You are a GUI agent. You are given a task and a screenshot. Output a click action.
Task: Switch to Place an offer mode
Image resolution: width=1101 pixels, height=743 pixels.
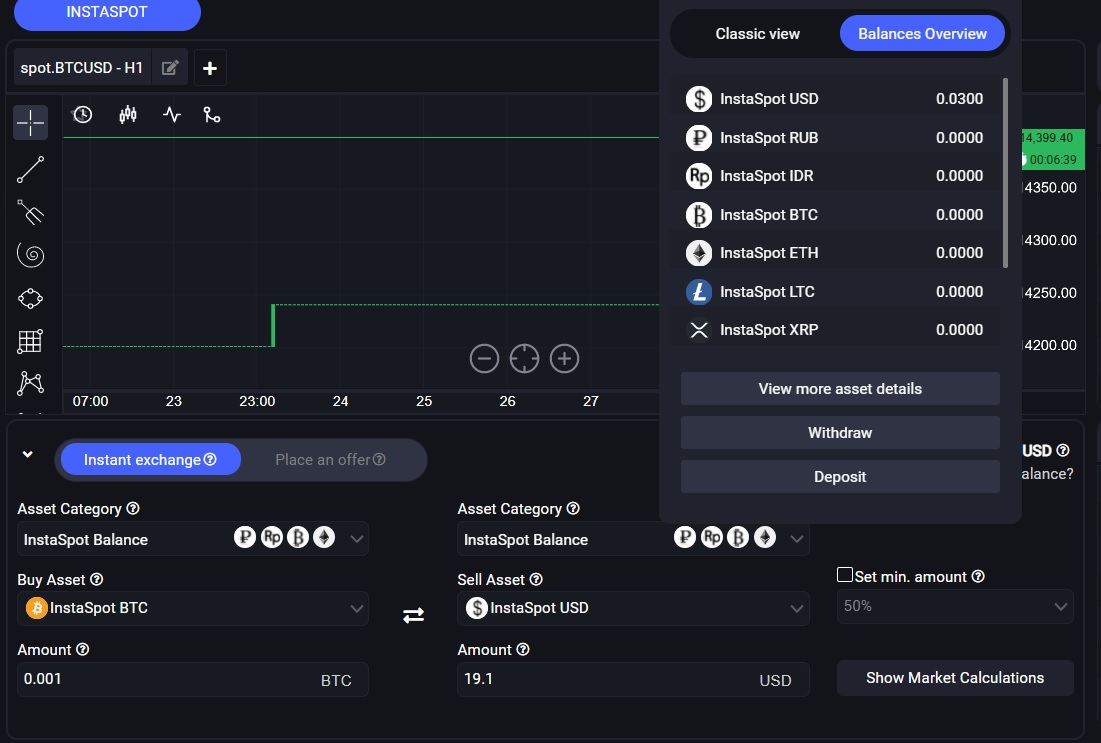(330, 459)
